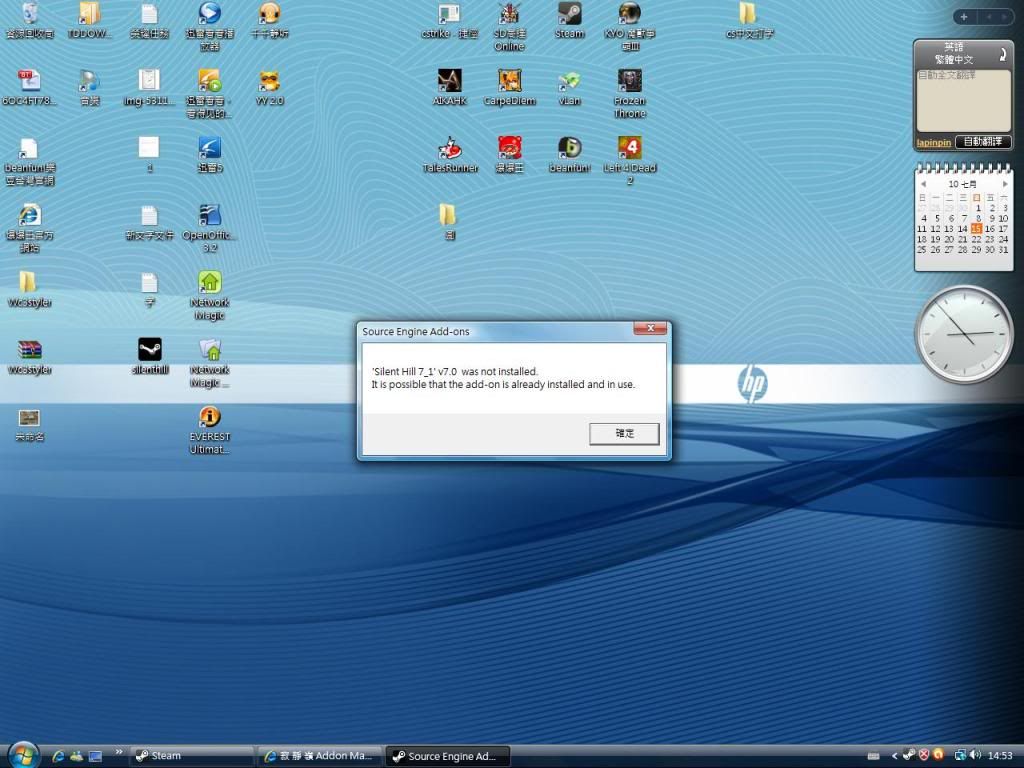This screenshot has width=1024, height=768.
Task: Open the EVEREST Ultimate desktop icon
Action: tap(209, 418)
